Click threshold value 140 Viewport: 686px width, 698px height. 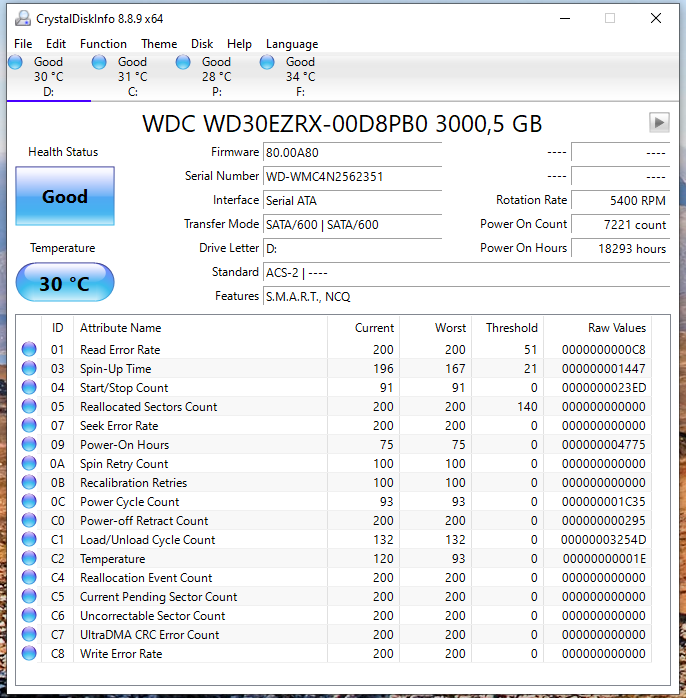[x=527, y=406]
